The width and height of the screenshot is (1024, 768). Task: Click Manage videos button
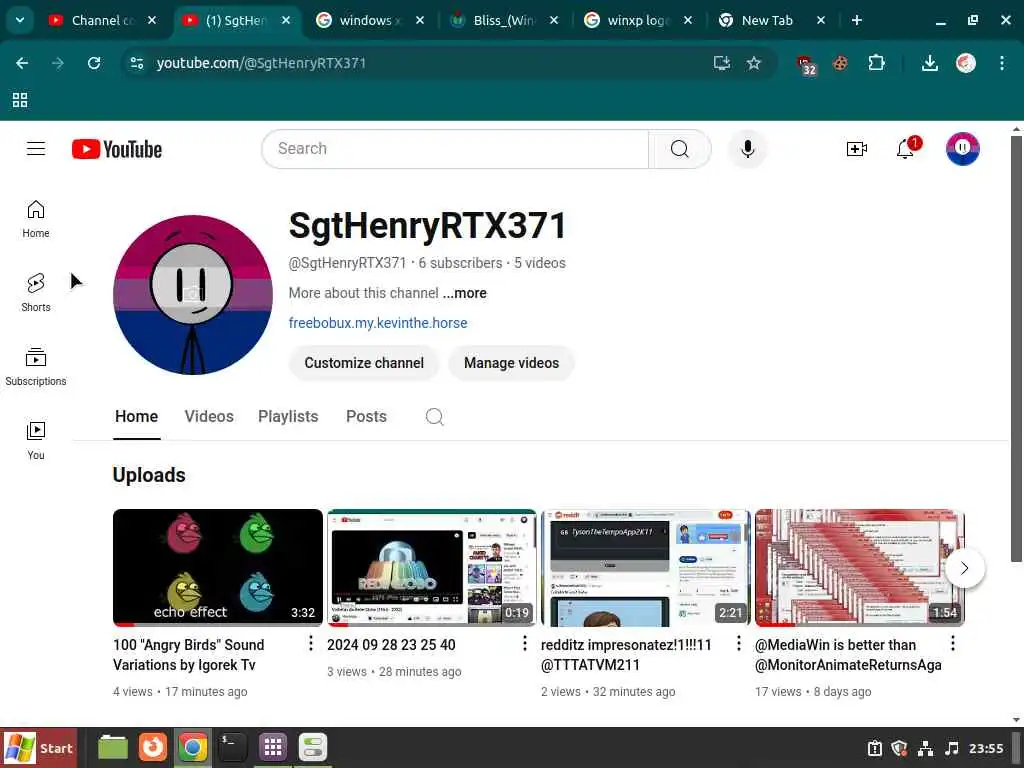click(511, 363)
